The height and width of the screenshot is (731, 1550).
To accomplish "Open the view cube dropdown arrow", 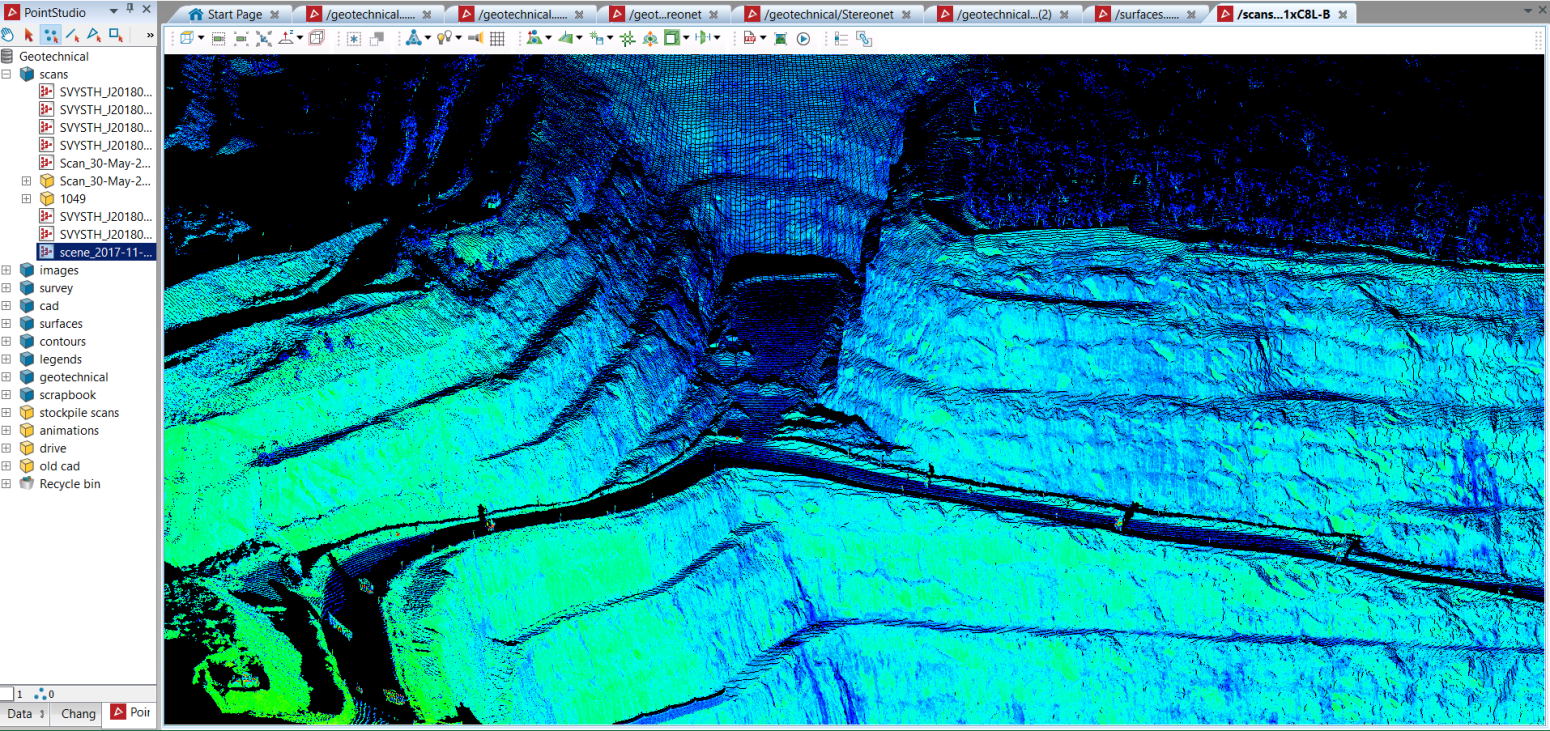I will (201, 39).
